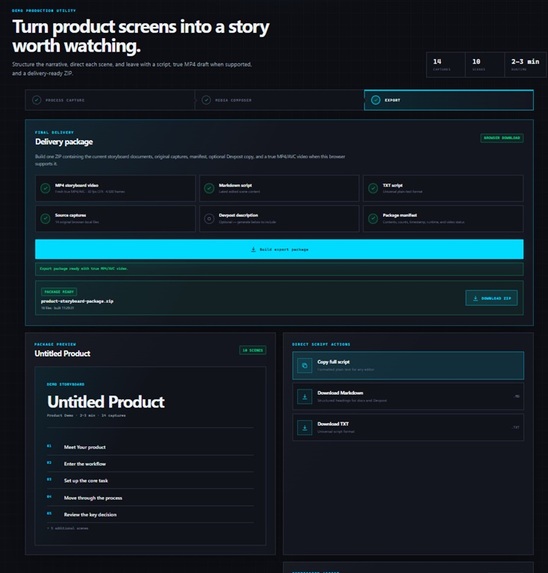Select the product-storyboard-package.zip file name

click(77, 301)
